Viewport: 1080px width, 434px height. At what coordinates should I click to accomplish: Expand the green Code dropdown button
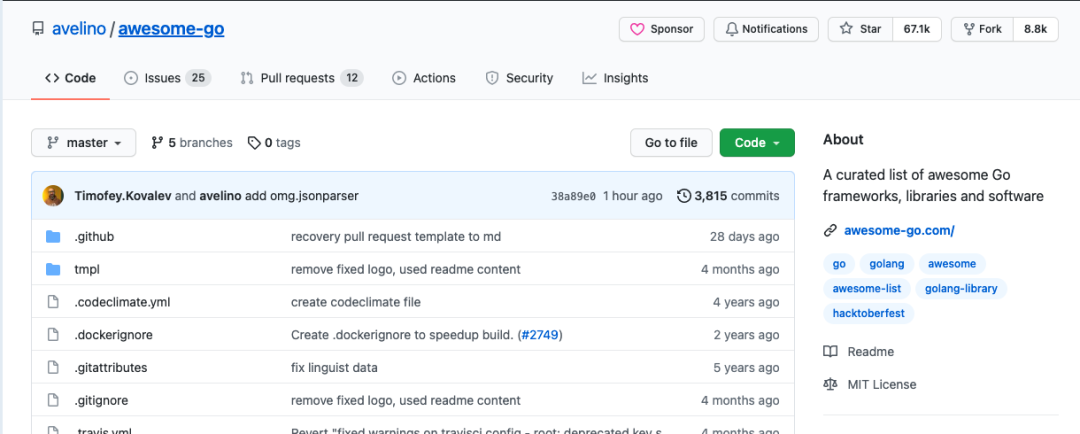tap(757, 143)
